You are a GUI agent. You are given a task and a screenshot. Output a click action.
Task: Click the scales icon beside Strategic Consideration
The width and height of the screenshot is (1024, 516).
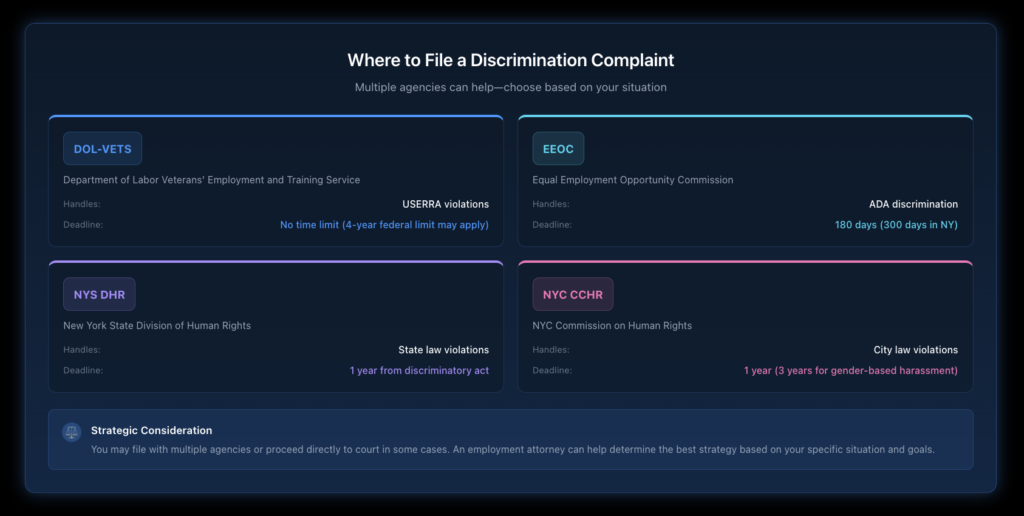click(x=72, y=432)
